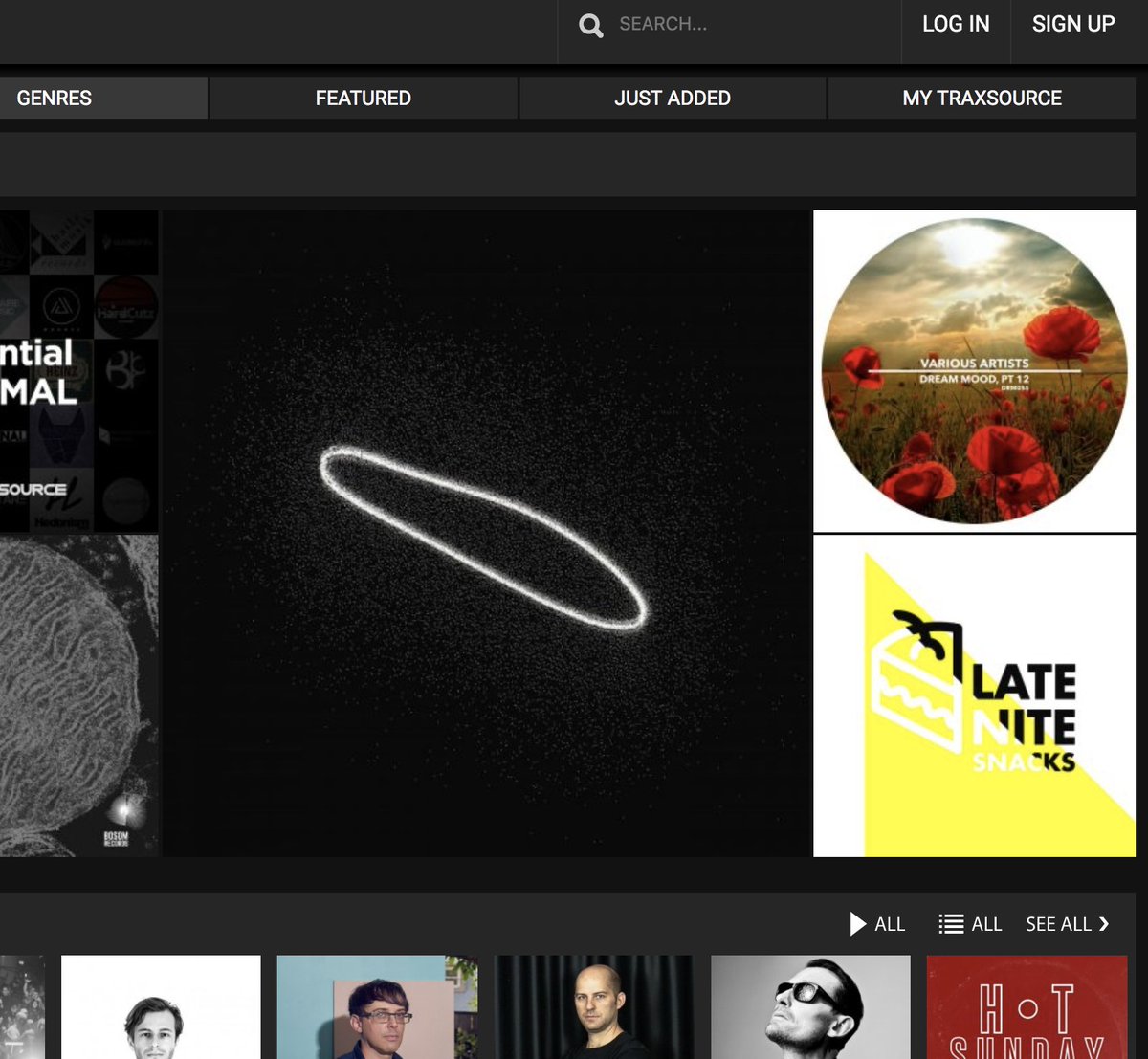Open the central glowing ring banner artwork
The width and height of the screenshot is (1148, 1059).
[486, 534]
